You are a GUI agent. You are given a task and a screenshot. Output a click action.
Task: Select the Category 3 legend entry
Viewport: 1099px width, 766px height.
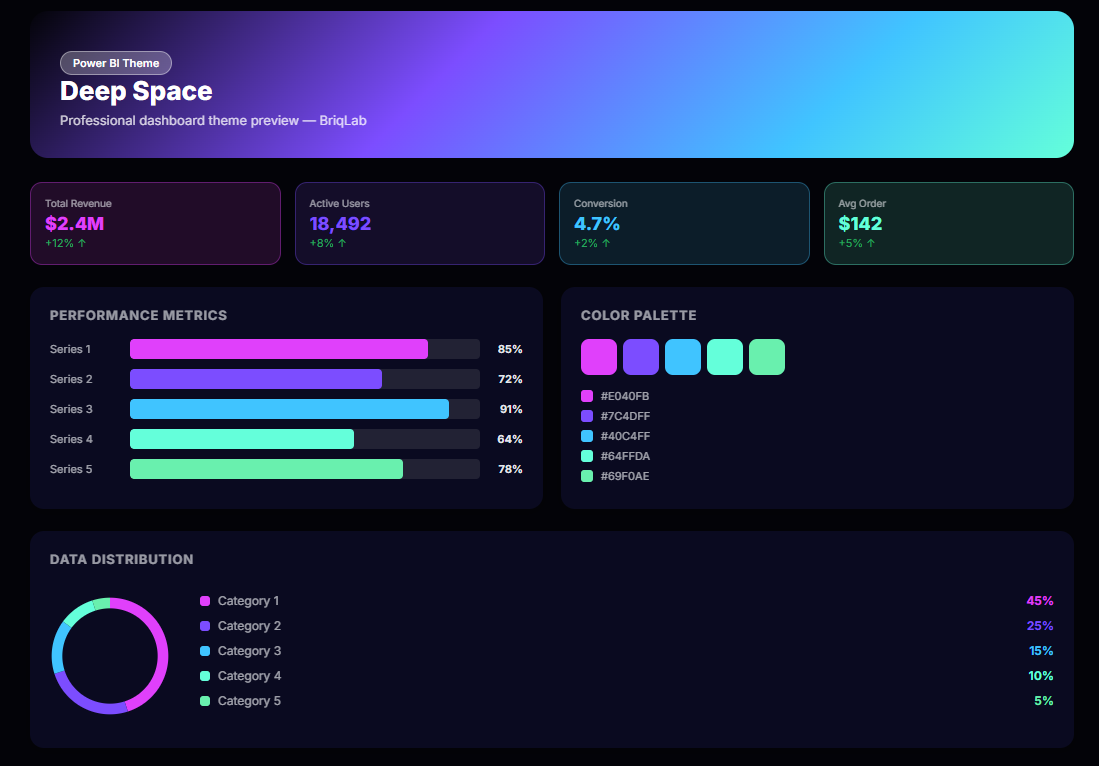point(249,651)
